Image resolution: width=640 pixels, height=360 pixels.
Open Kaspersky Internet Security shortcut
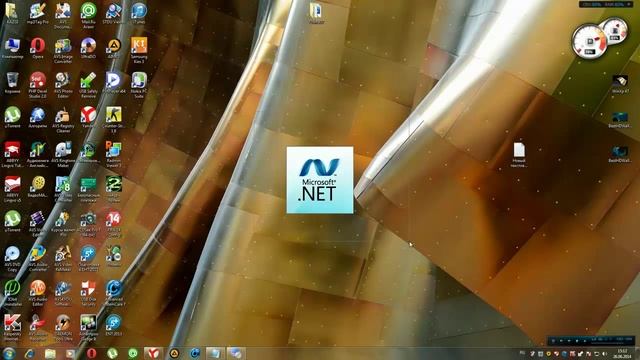[12, 328]
